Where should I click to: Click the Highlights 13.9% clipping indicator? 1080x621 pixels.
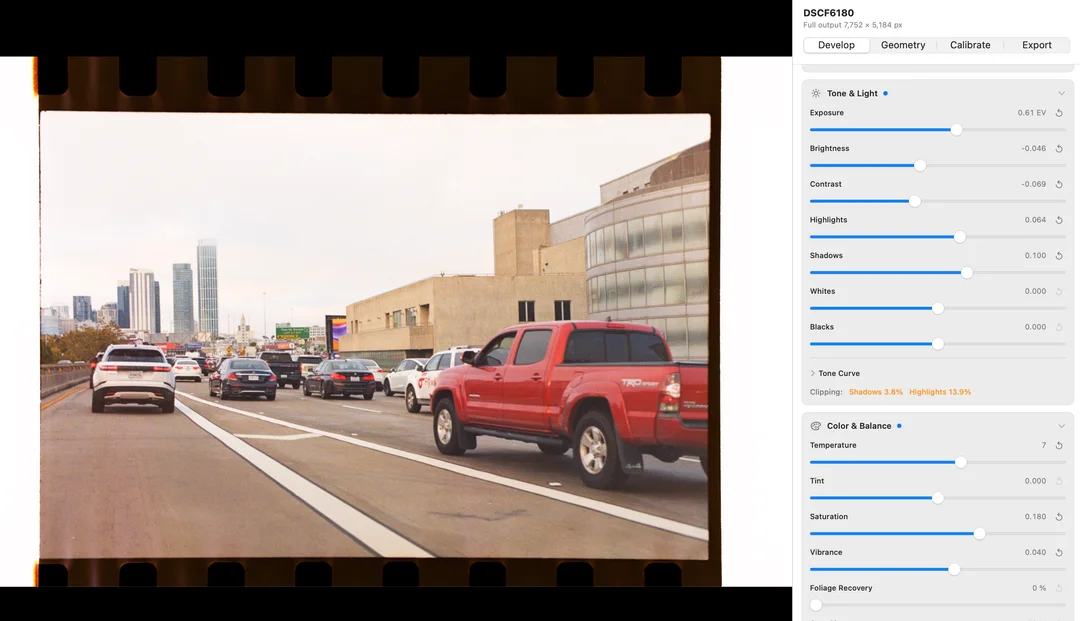coord(940,392)
